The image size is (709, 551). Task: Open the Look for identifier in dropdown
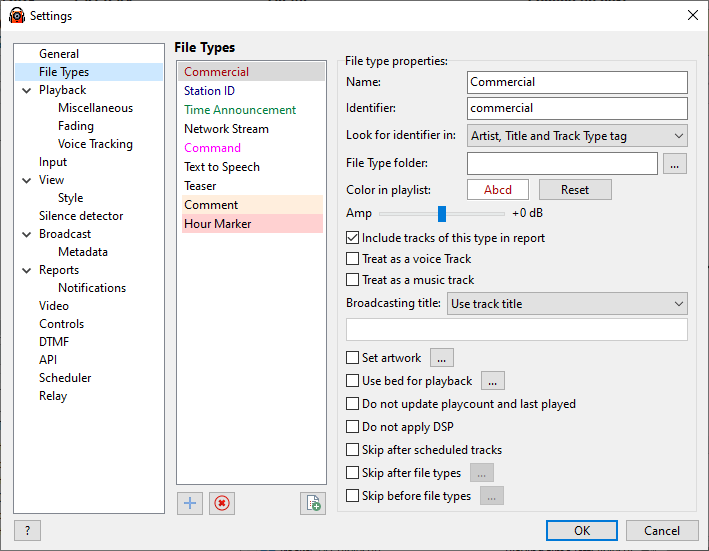coord(577,136)
